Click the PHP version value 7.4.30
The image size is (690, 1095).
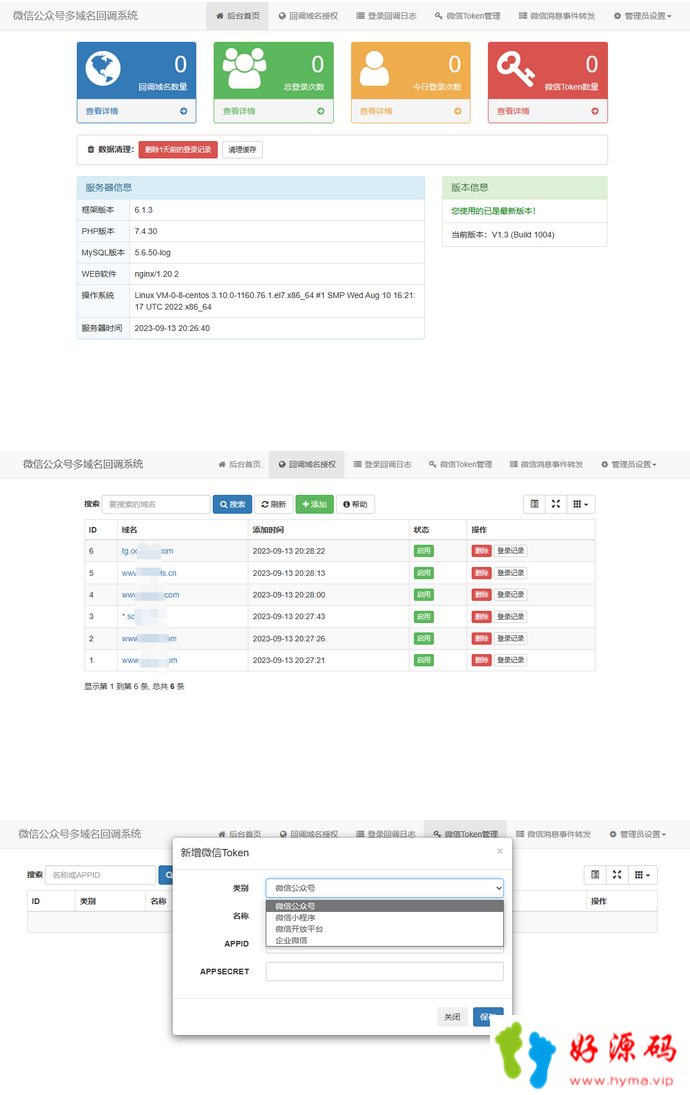tap(146, 231)
